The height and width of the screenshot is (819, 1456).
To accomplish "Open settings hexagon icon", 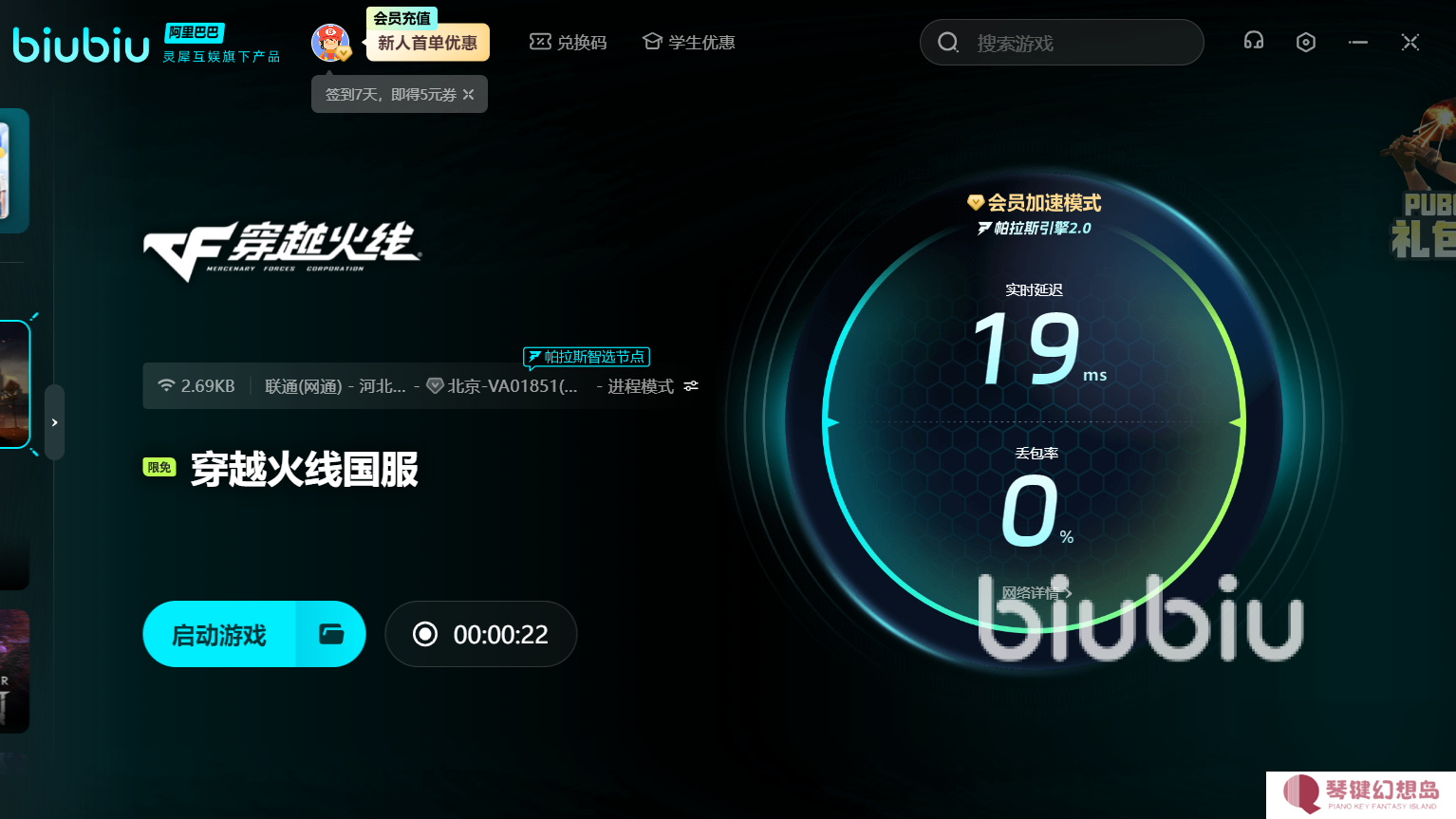I will [1306, 42].
